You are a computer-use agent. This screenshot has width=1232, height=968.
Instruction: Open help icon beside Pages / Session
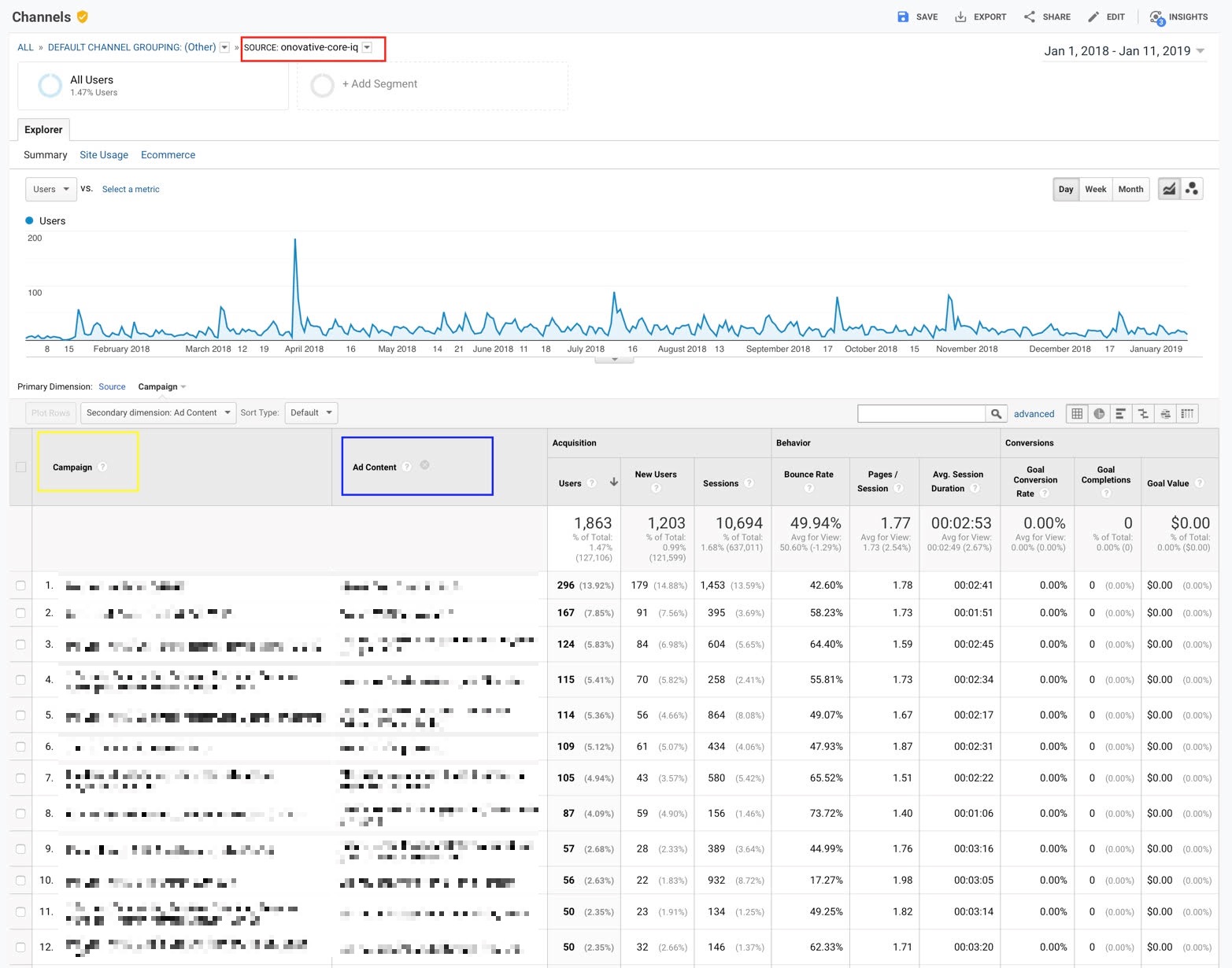click(x=898, y=489)
